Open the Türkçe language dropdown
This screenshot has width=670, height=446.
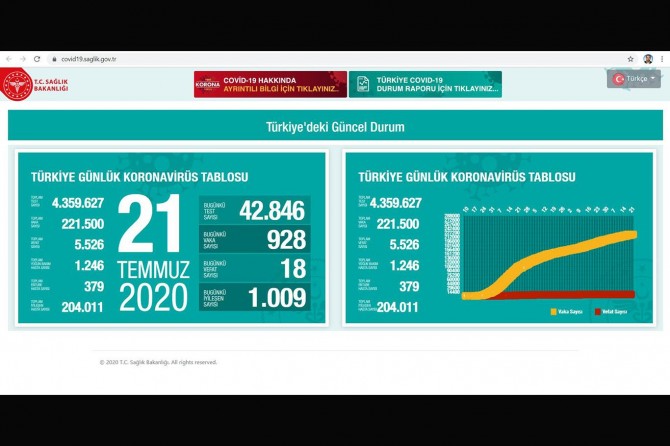(x=634, y=79)
